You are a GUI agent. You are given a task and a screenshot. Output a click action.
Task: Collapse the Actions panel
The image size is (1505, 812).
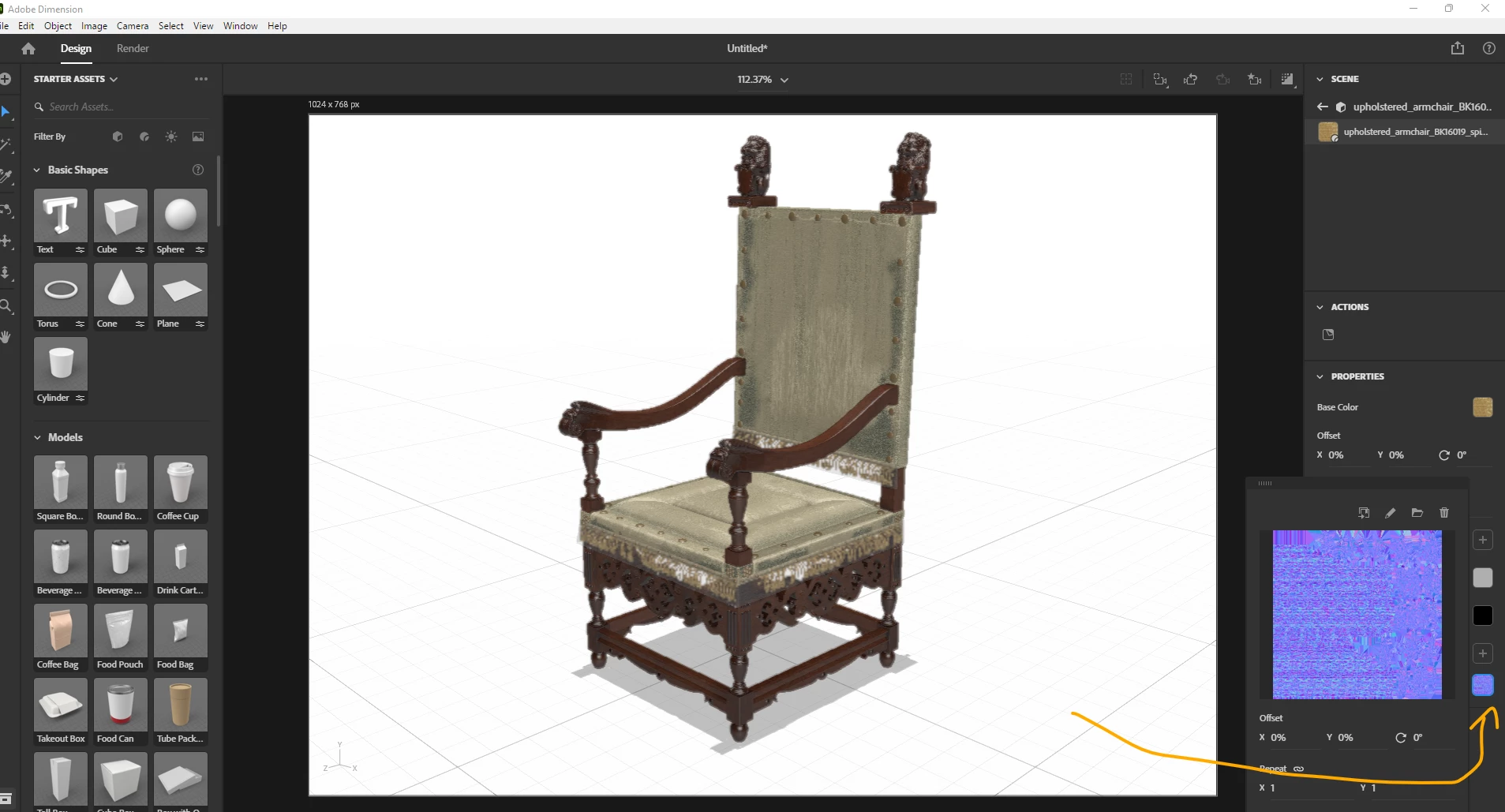tap(1320, 307)
